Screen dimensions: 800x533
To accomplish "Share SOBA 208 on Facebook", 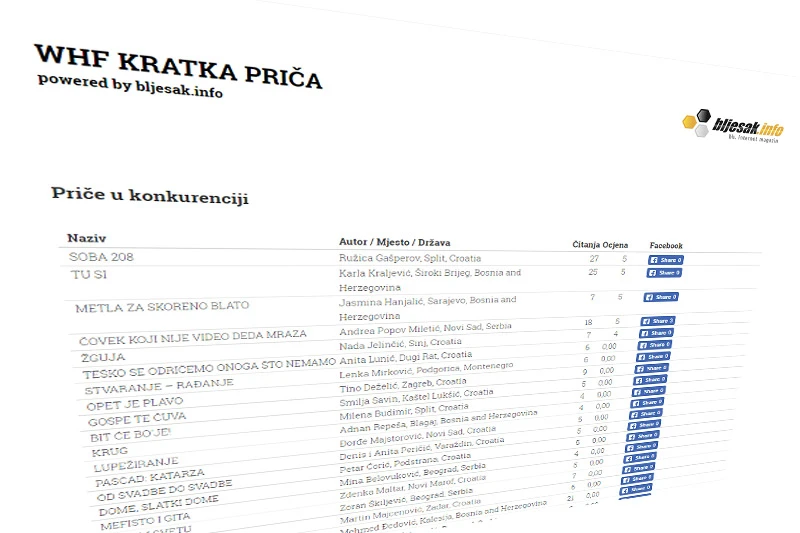I will click(666, 260).
